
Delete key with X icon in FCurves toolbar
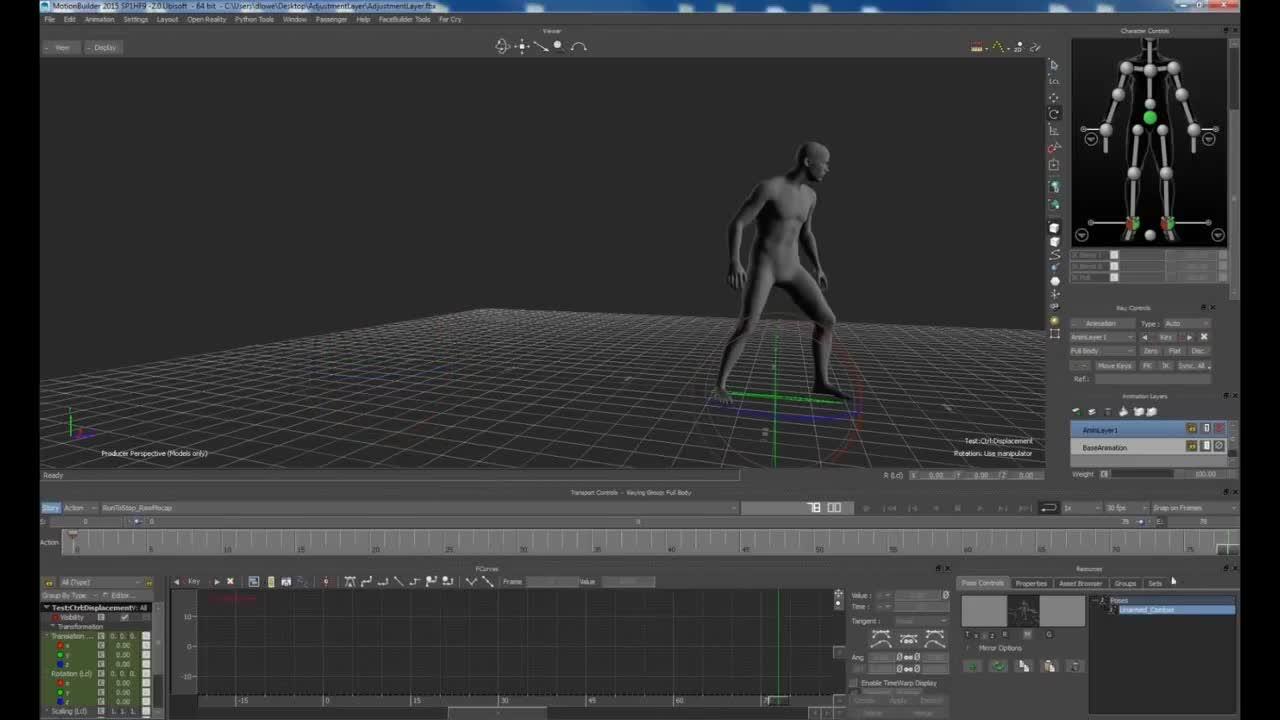[230, 582]
